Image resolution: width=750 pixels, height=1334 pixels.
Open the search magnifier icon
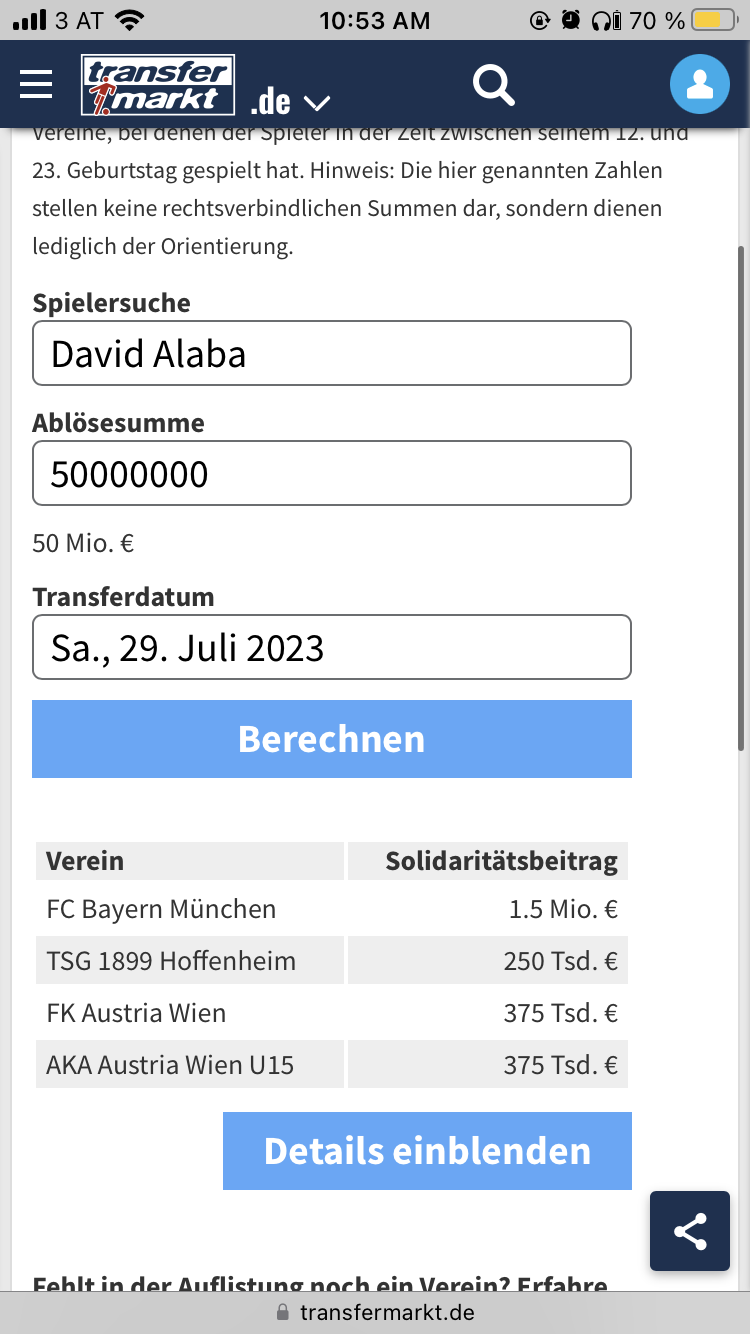click(493, 85)
